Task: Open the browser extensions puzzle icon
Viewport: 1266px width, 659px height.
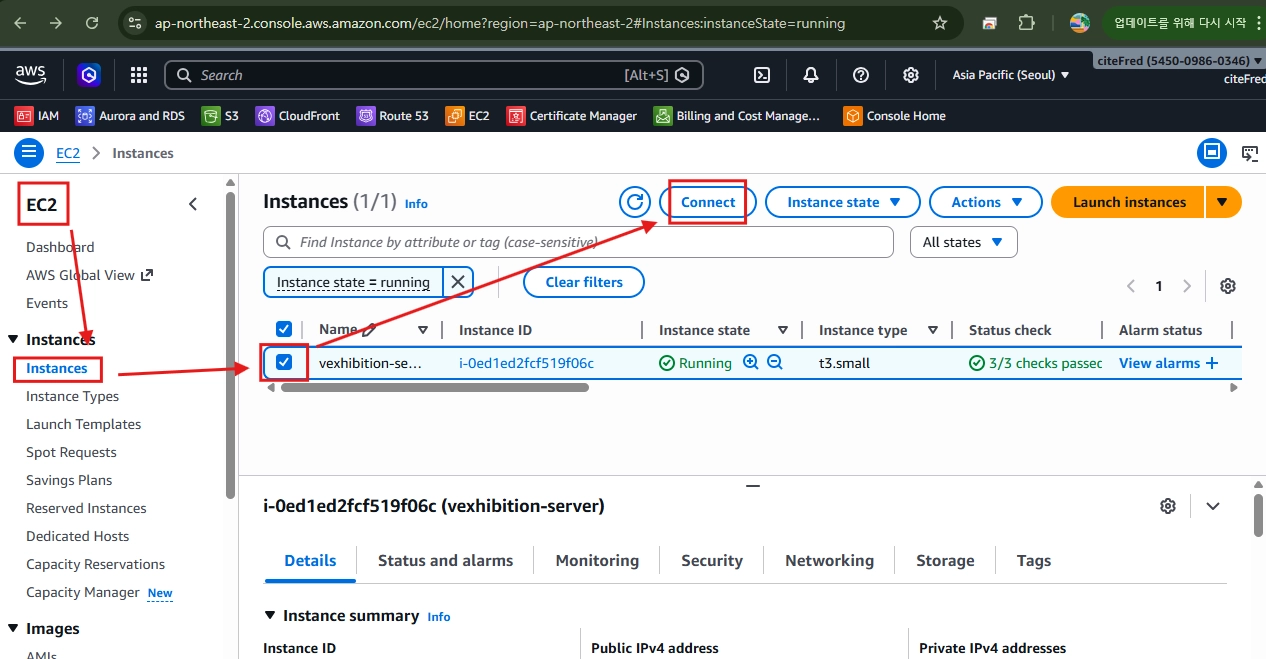Action: point(1026,23)
